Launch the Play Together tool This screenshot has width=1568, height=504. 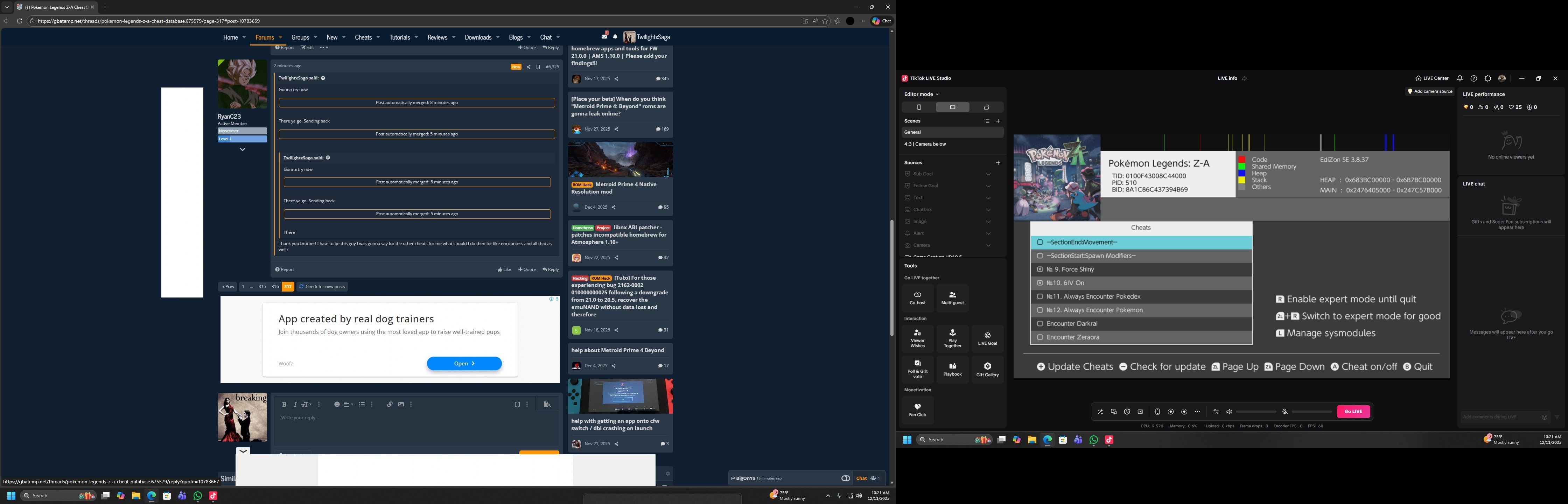click(953, 339)
